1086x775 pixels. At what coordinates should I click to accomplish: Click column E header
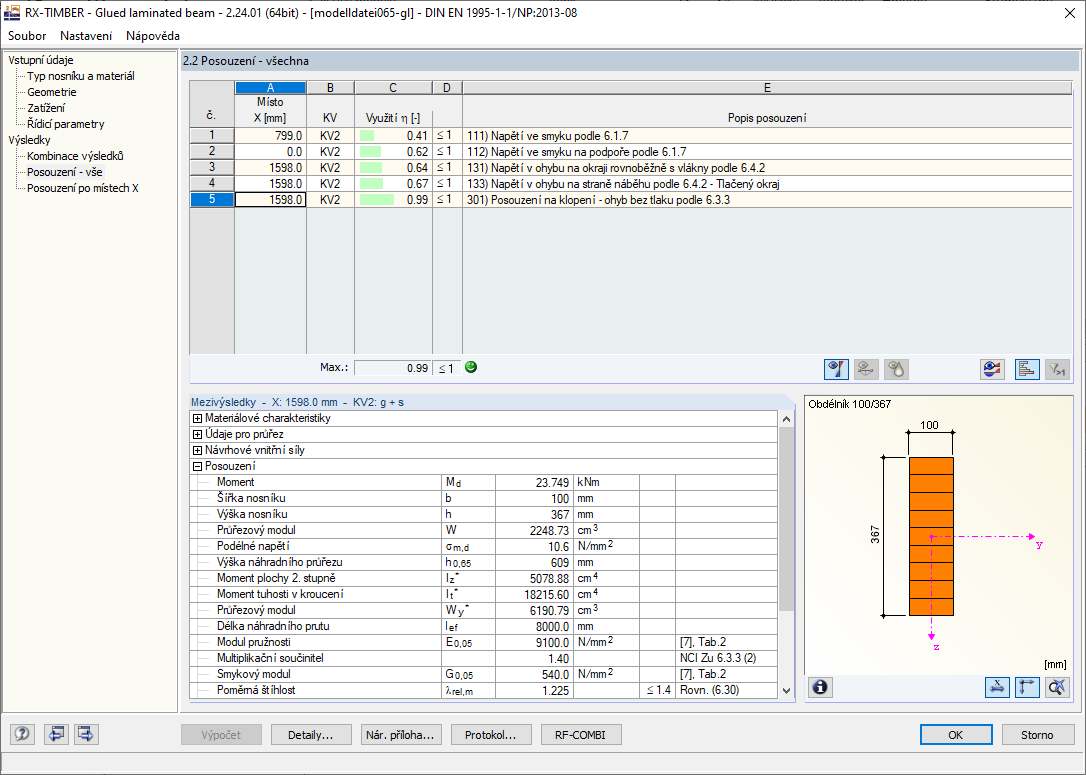coord(767,88)
